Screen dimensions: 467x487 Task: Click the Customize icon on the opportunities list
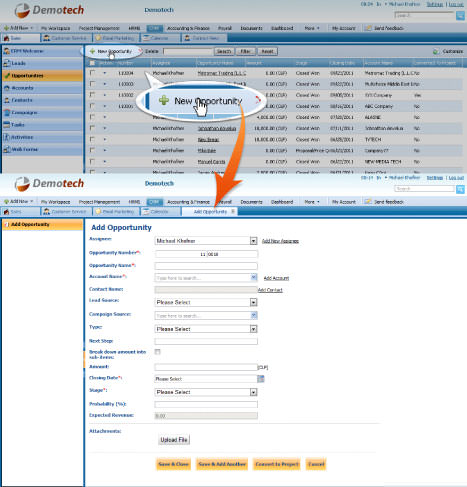(x=436, y=52)
